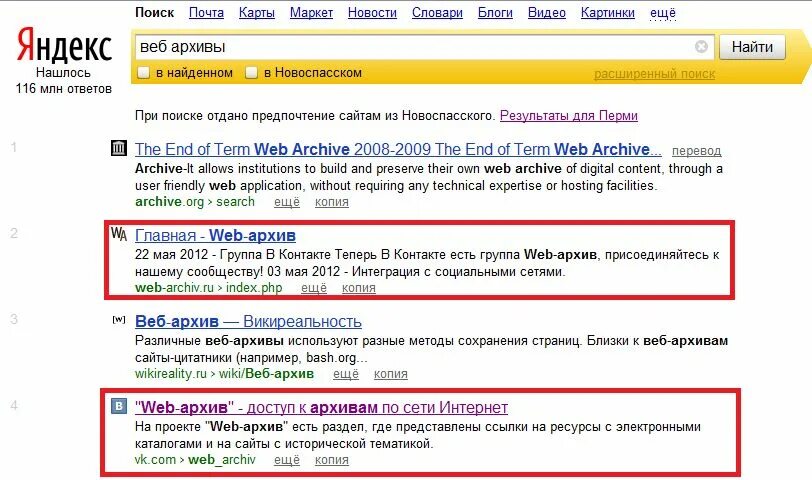This screenshot has width=812, height=480.
Task: Click the VK favicon in result 4
Action: click(119, 406)
